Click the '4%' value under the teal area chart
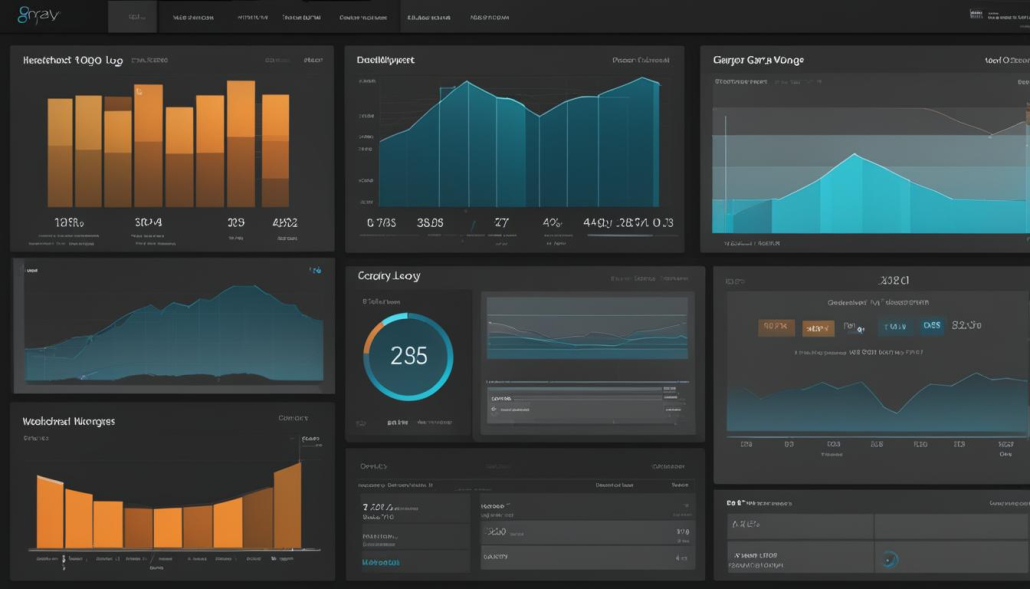This screenshot has height=589, width=1030. coord(552,223)
